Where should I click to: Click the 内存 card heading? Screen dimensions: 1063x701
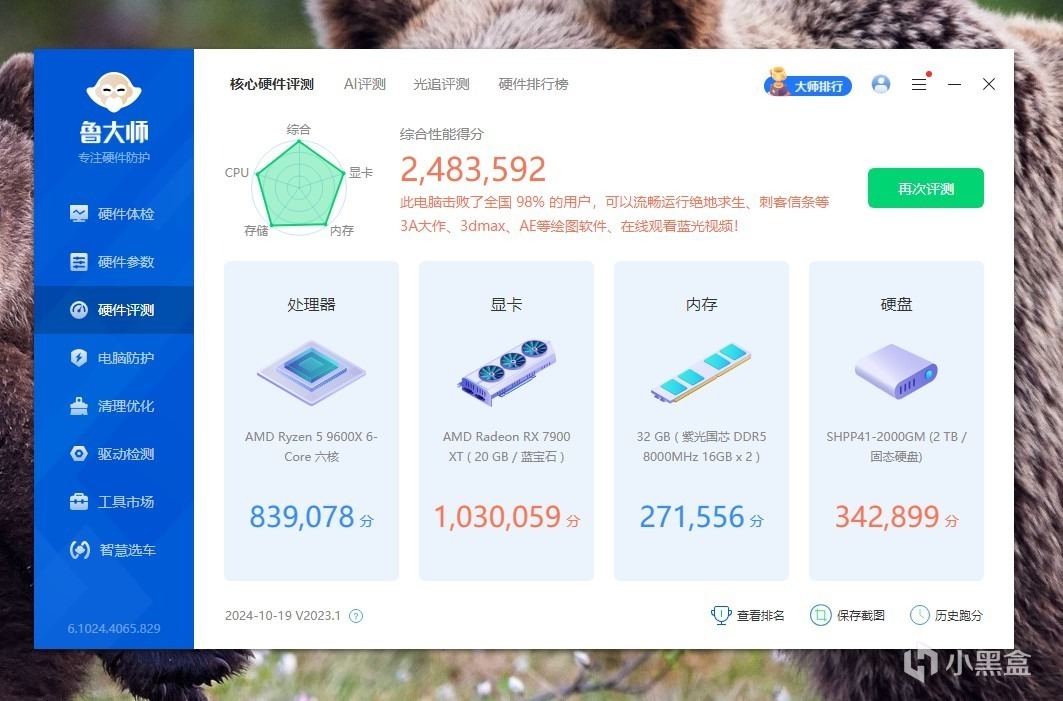(701, 304)
